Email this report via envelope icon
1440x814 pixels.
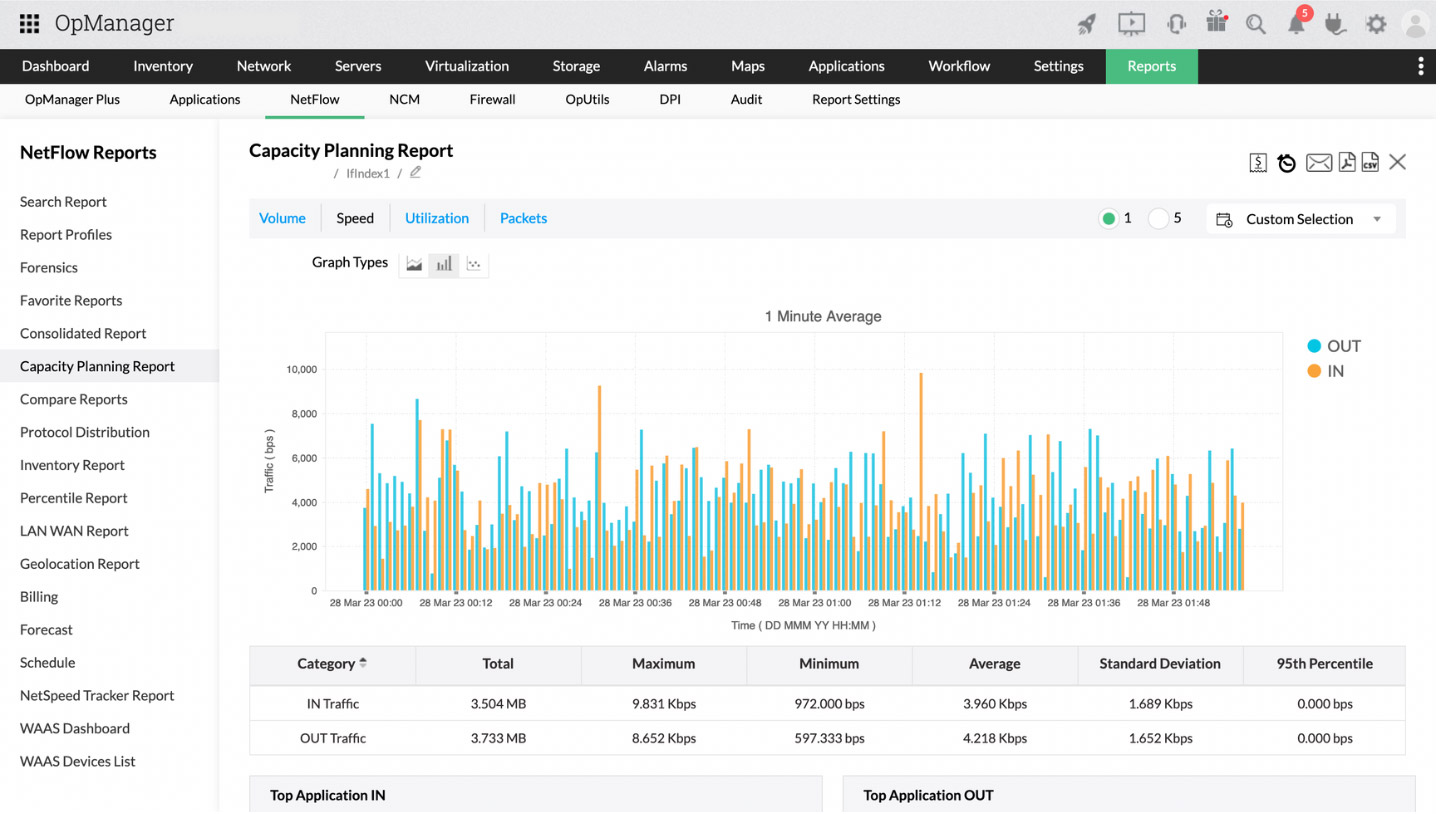[x=1318, y=163]
